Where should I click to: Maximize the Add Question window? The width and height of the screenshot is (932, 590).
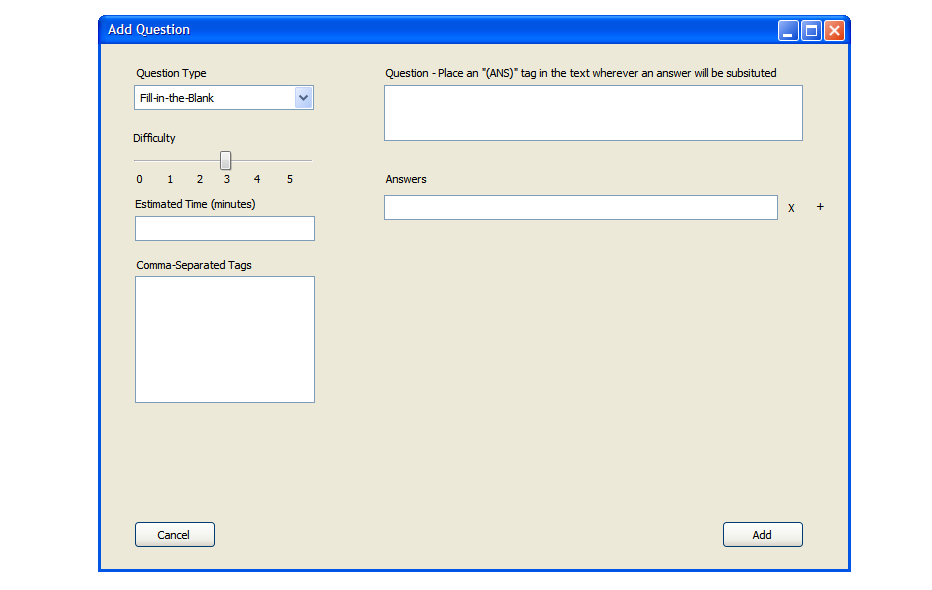[x=811, y=31]
